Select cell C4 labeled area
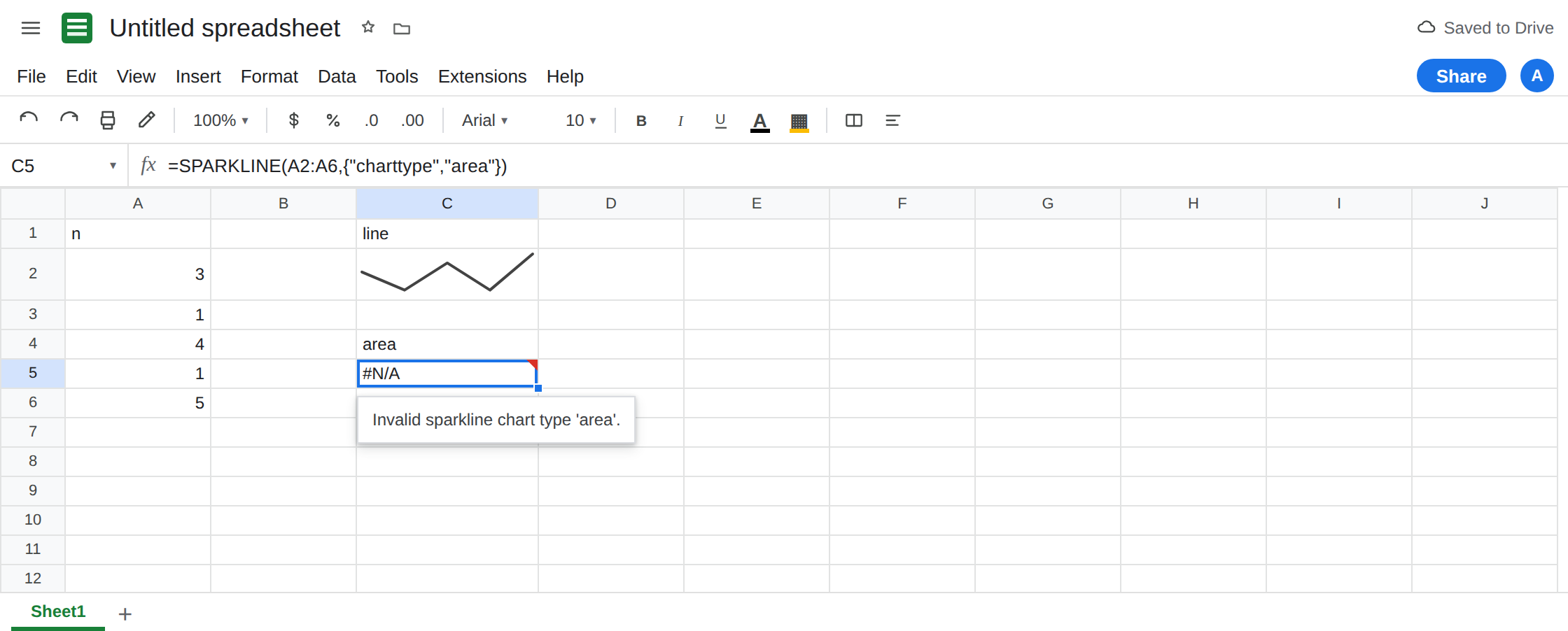The image size is (1568, 631). [x=447, y=344]
